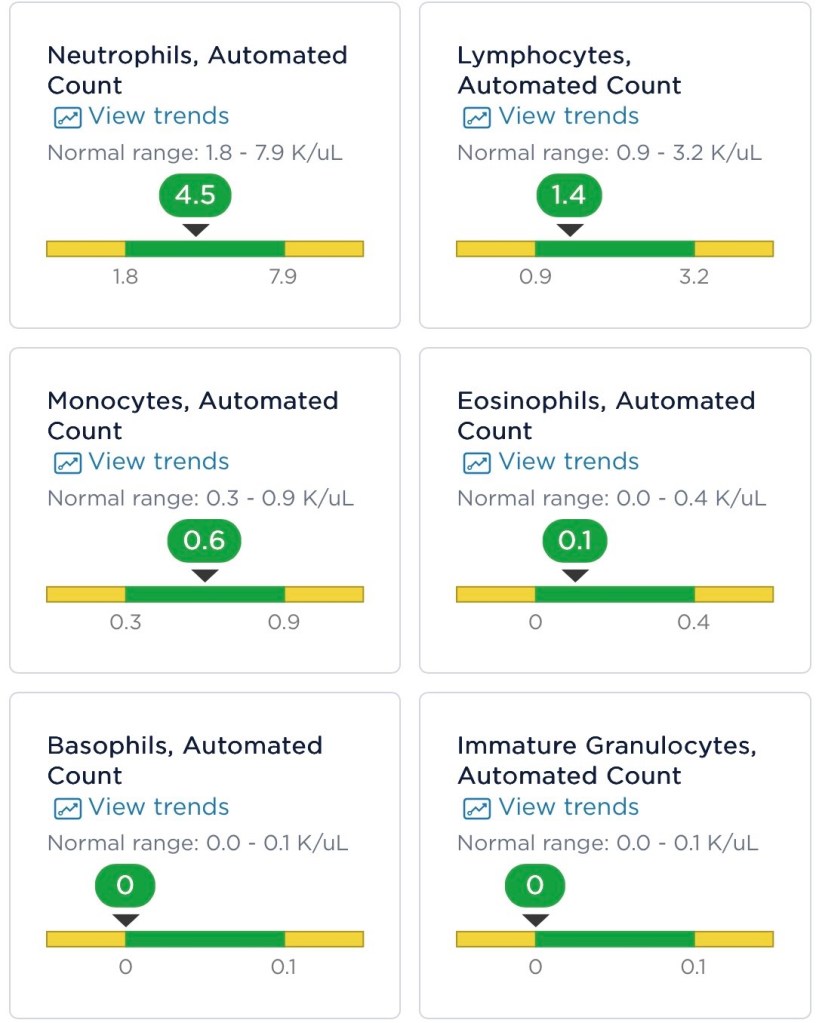The height and width of the screenshot is (1023, 819).
Task: Open View trends for Immature Granulocytes
Action: (568, 807)
